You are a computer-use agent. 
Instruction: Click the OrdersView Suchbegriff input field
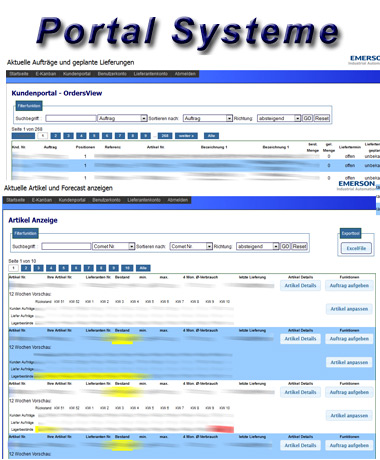(71, 118)
